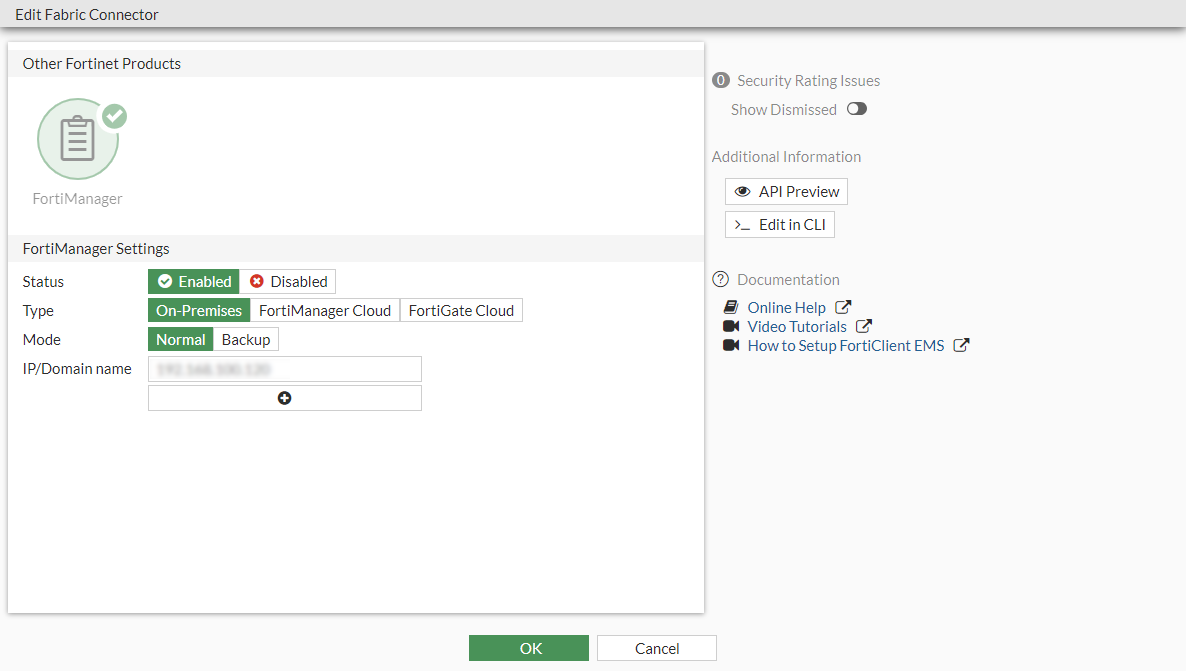Open the Online Help link
Viewport: 1186px width, 671px height.
786,308
